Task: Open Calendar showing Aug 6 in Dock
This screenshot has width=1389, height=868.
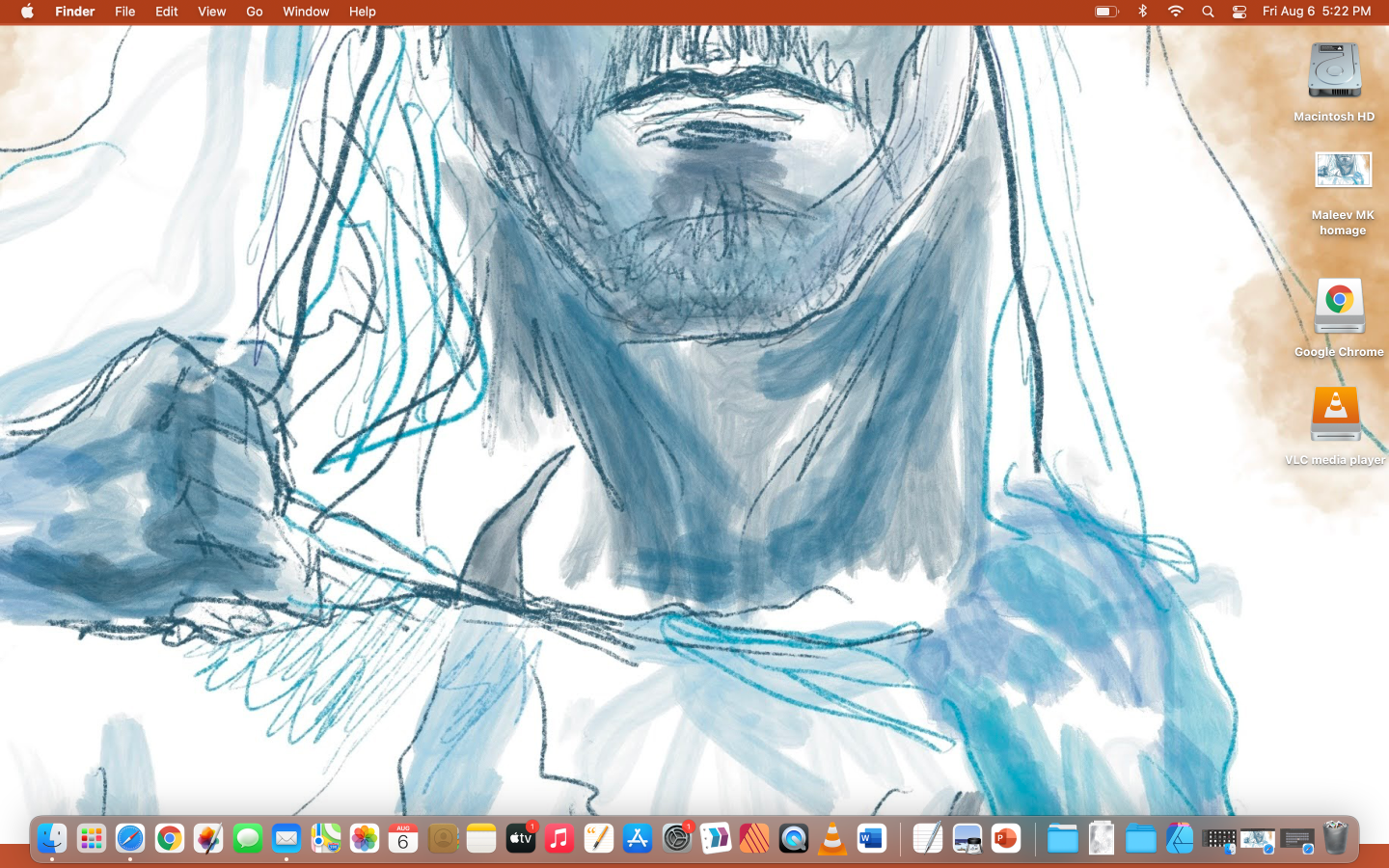Action: point(403,838)
